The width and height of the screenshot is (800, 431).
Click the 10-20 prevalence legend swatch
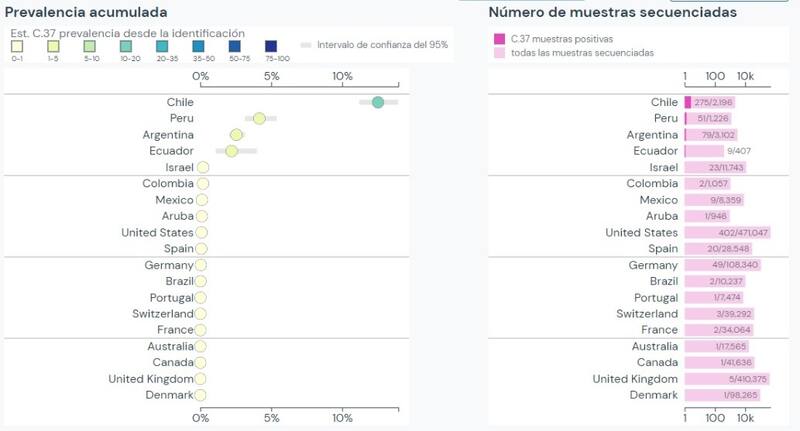tap(125, 47)
